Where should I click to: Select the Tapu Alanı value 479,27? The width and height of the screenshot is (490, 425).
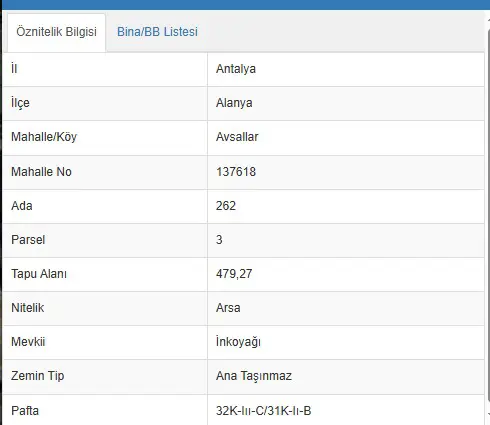(x=234, y=274)
